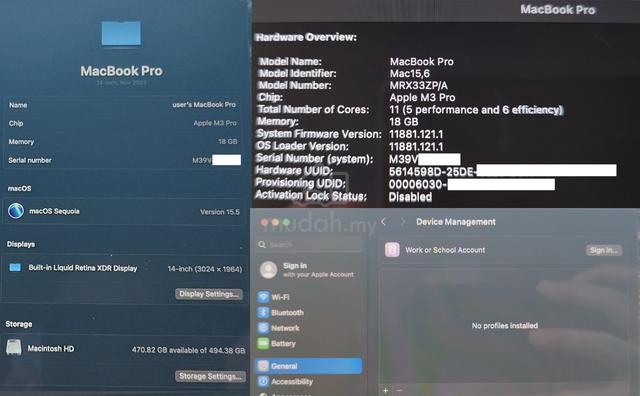Click the Work or School Account icon
640x396 pixels.
coord(392,250)
